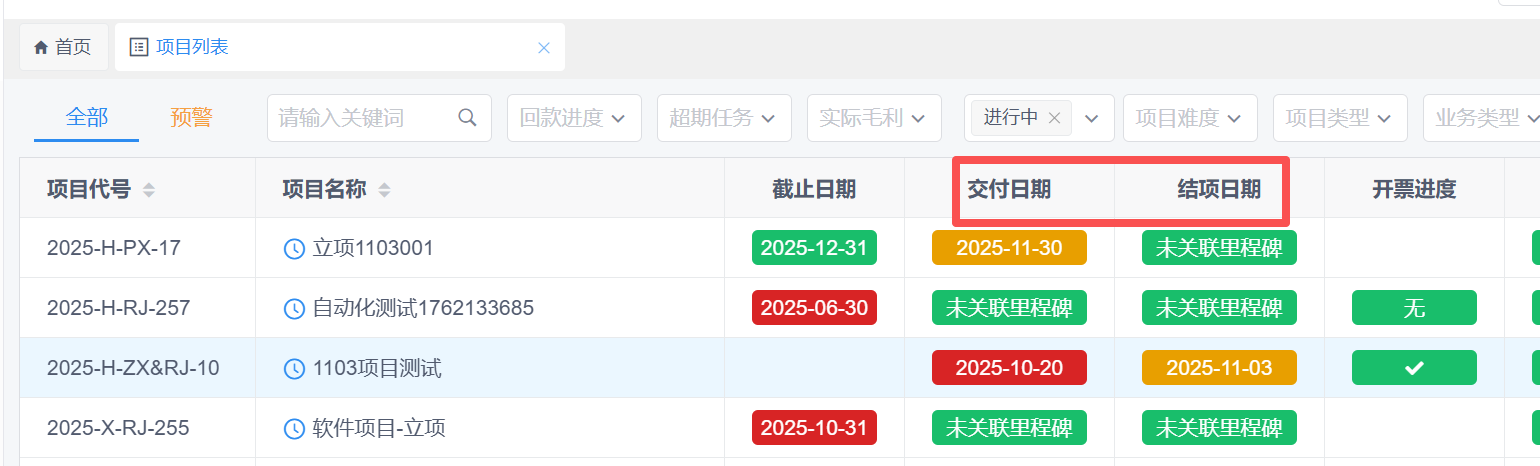Click the red 2025-06-30 deadline badge
Viewport: 1540px width, 466px height.
[814, 308]
